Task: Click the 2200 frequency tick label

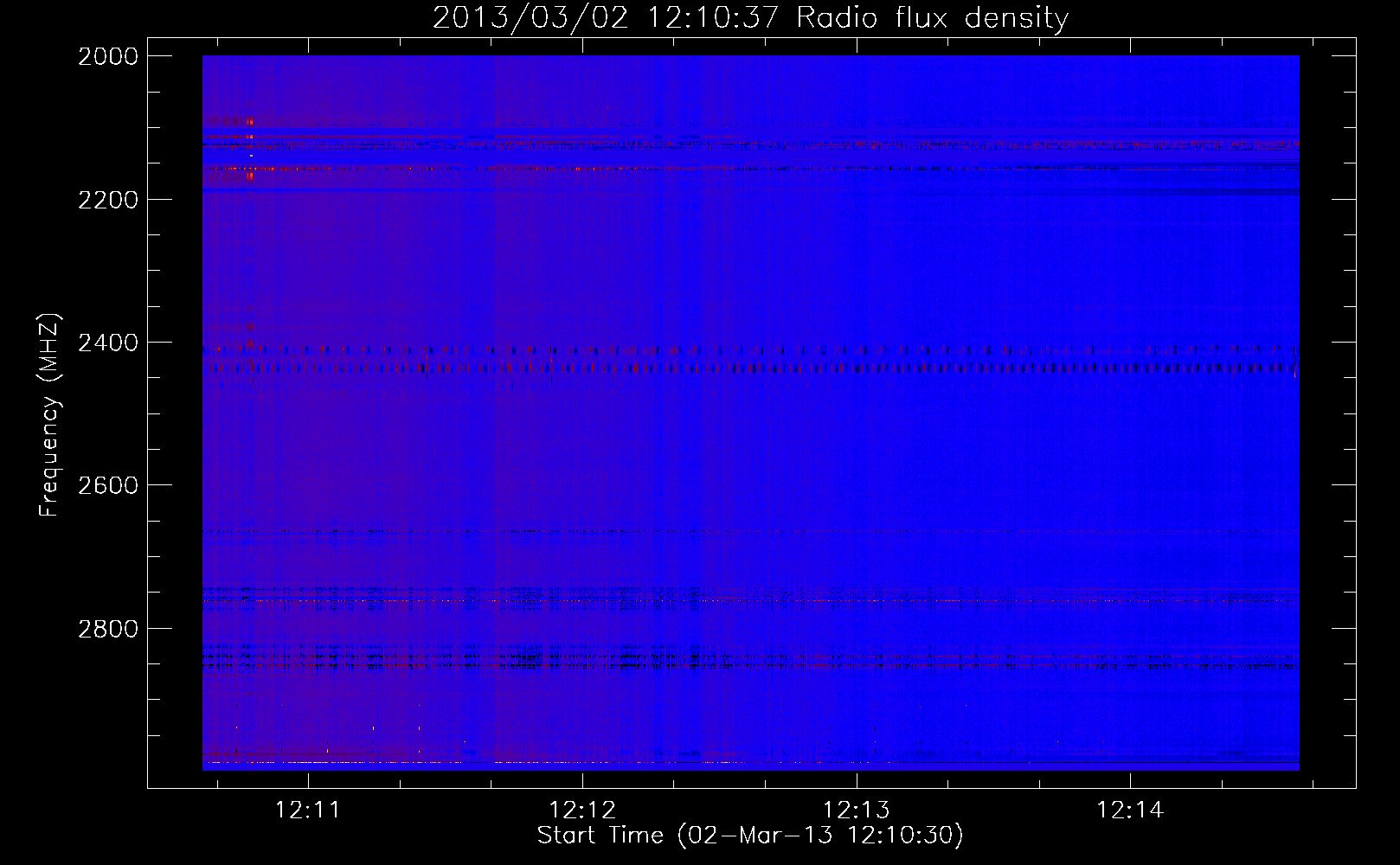Action: pyautogui.click(x=108, y=200)
